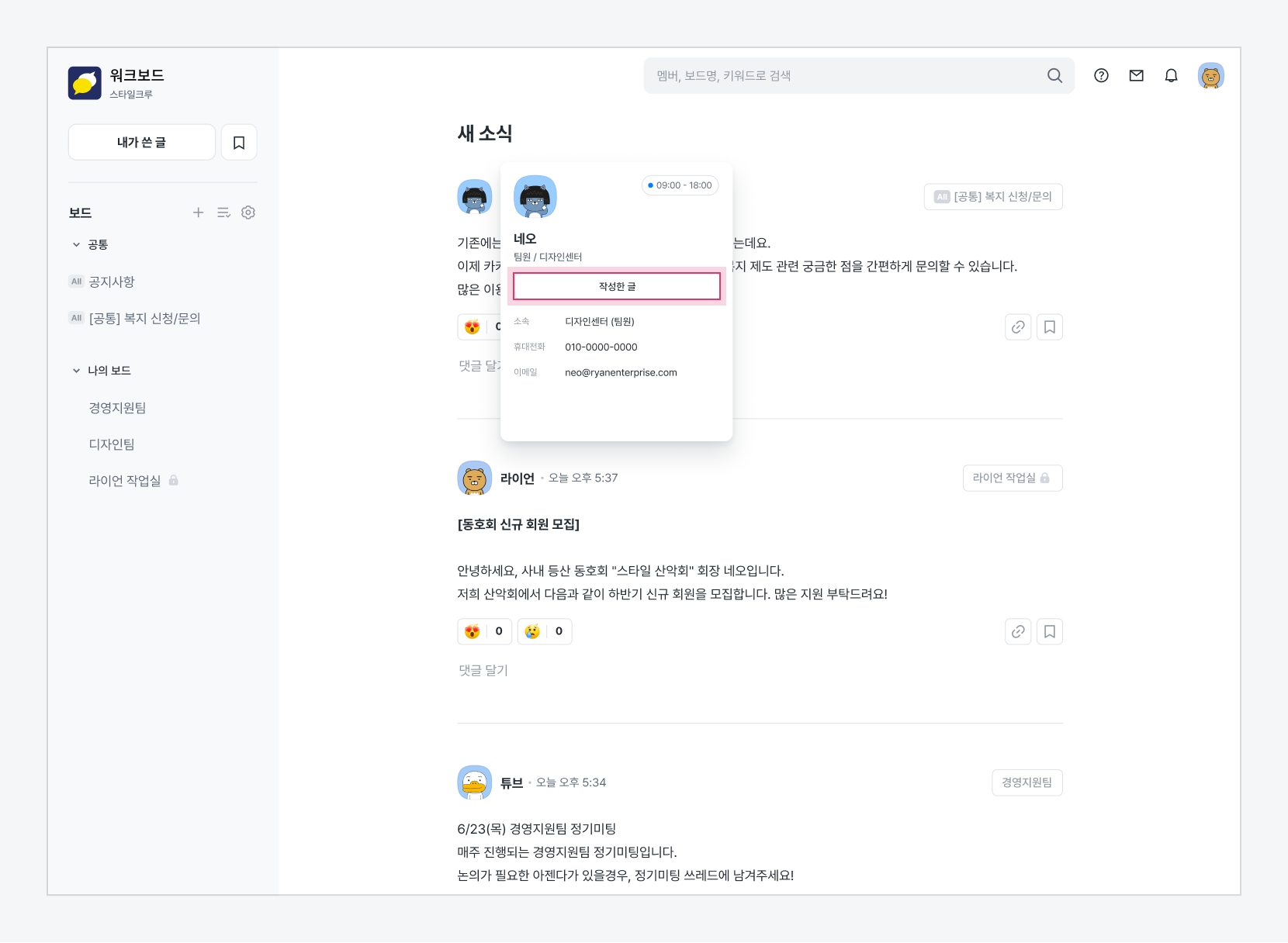Click the help question mark icon
The width and height of the screenshot is (1288, 943).
click(1101, 75)
